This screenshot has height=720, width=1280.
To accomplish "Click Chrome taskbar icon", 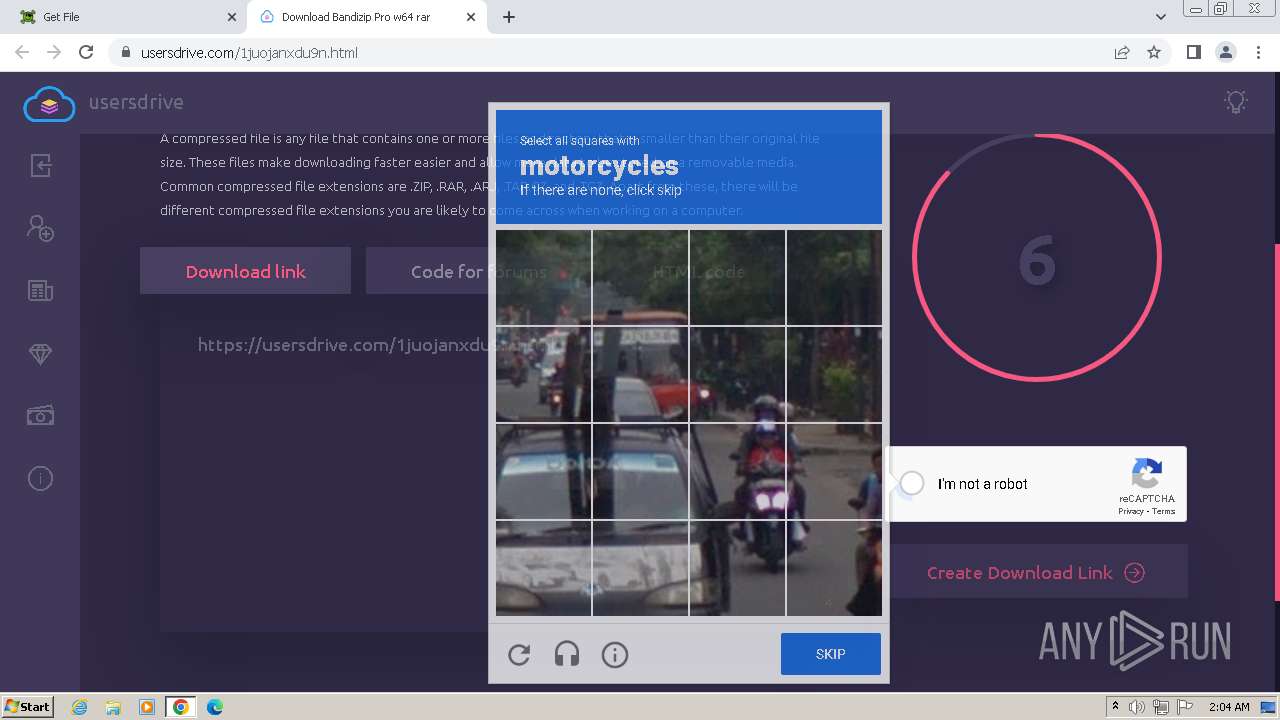I will point(181,707).
